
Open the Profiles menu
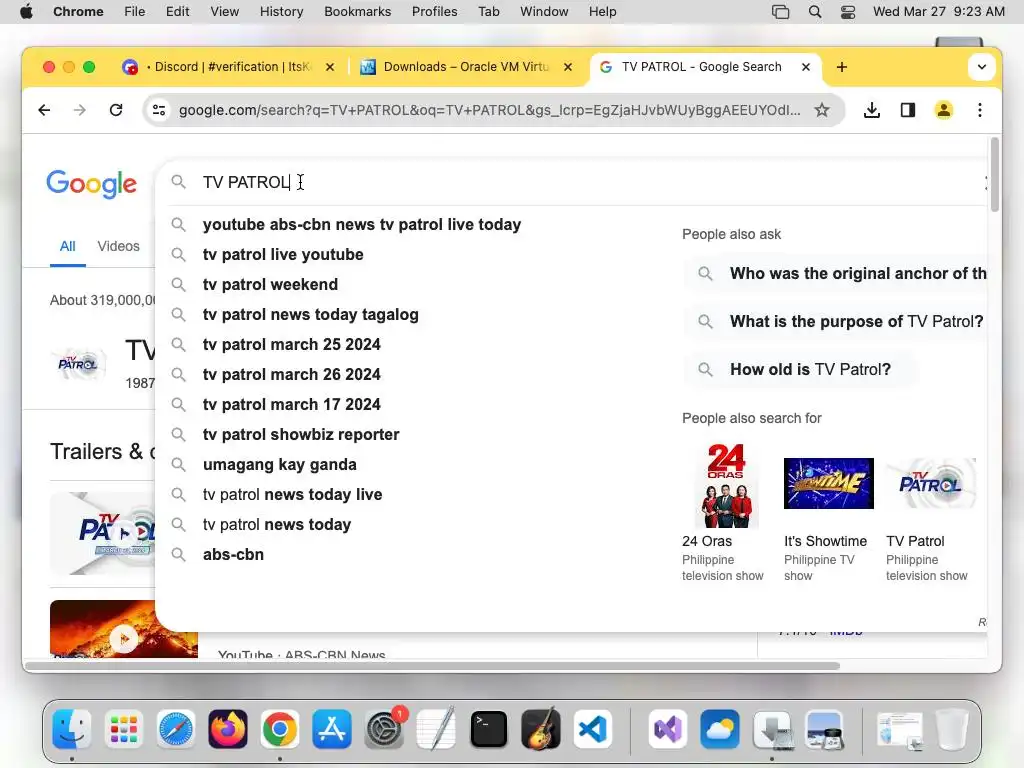[x=434, y=12]
